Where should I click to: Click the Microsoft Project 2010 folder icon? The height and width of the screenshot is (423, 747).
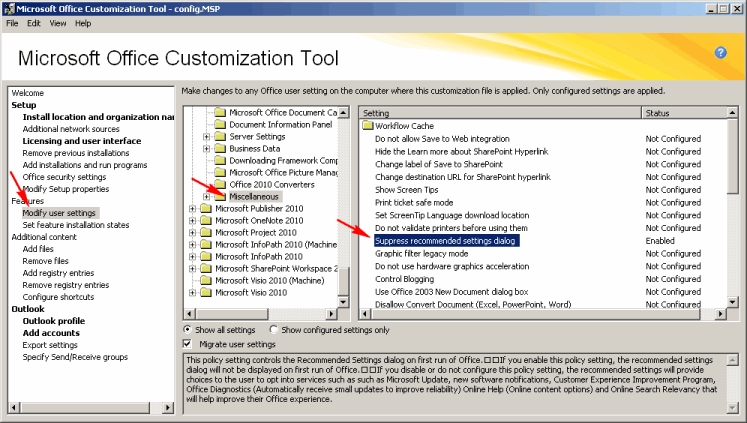click(x=206, y=232)
